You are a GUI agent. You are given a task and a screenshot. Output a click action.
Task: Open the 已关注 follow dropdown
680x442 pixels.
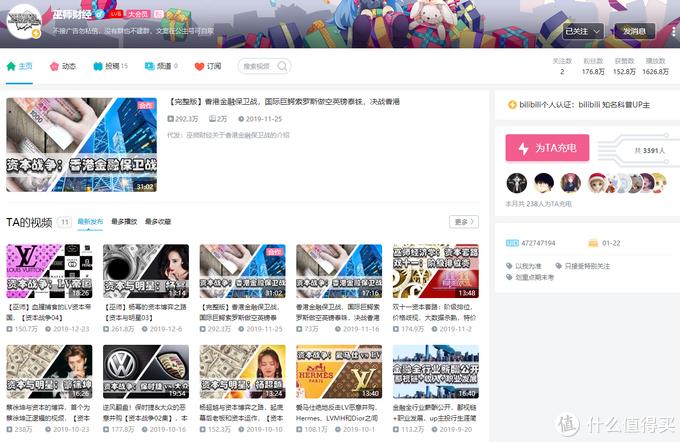coord(582,31)
